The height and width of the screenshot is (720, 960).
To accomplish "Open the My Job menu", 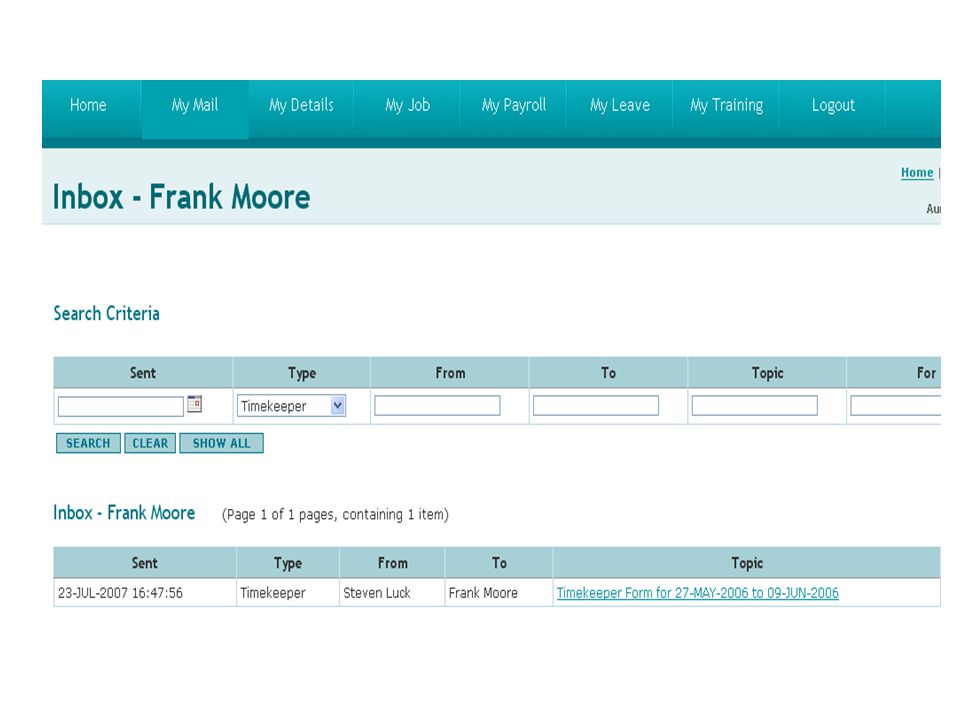I will tap(407, 105).
